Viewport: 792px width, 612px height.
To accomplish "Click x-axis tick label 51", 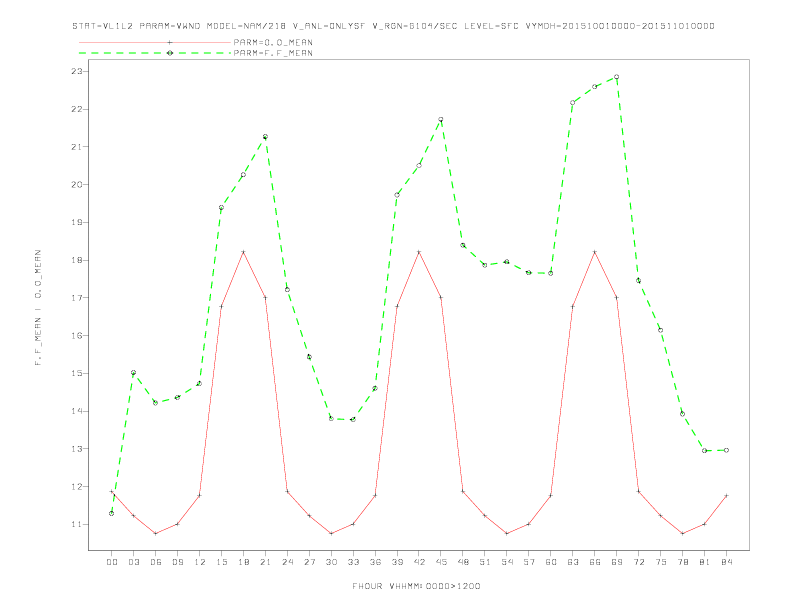I will 485,562.
